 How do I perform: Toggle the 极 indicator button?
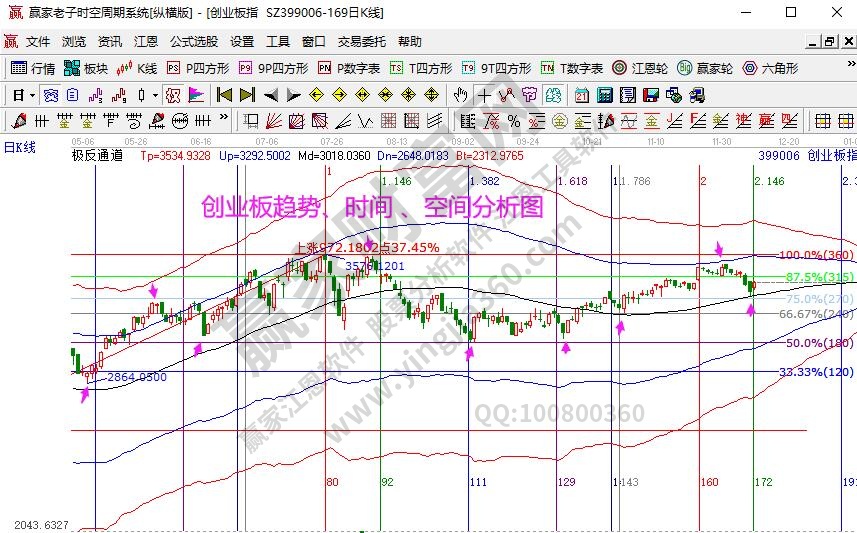pos(172,95)
